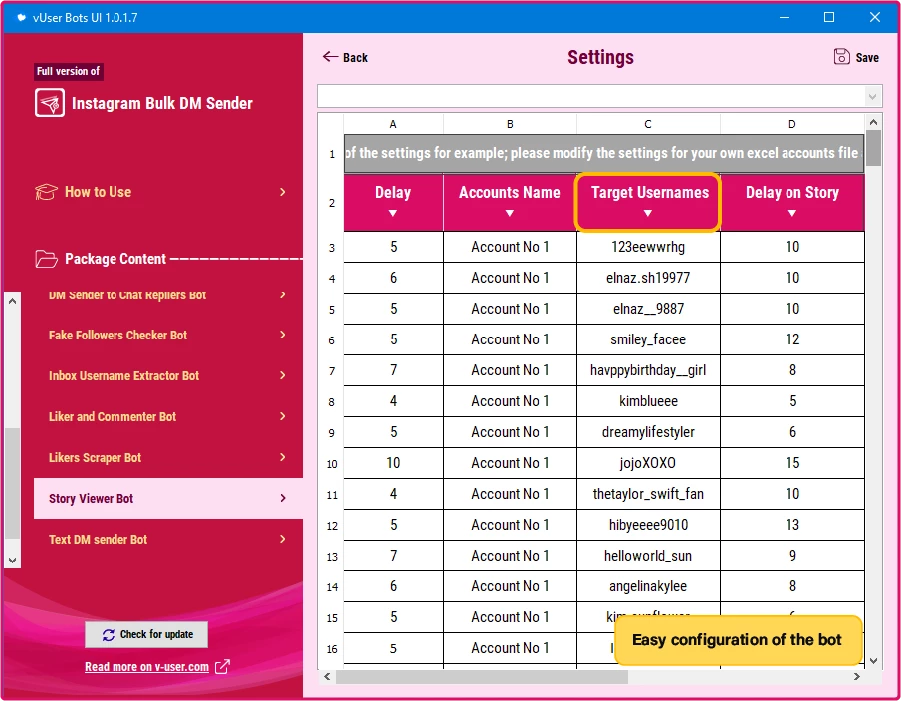
Task: Open the Delay on Story filter arrow
Action: pos(791,213)
